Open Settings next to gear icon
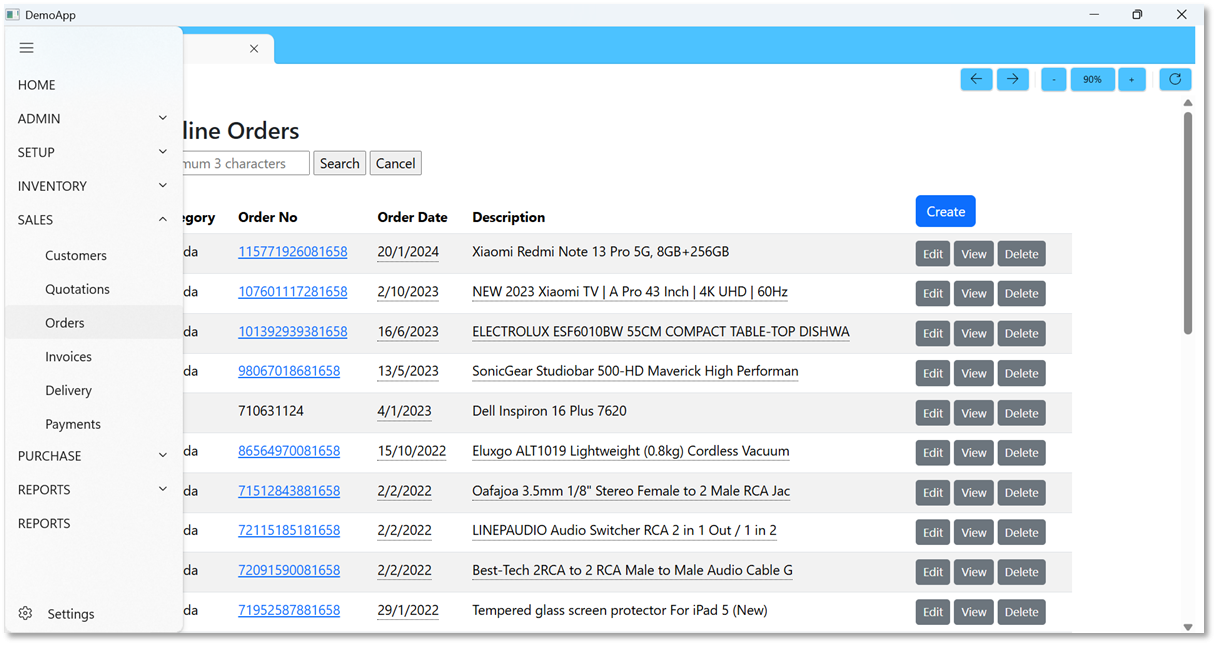Screen dimensions: 1217x646 click(70, 614)
